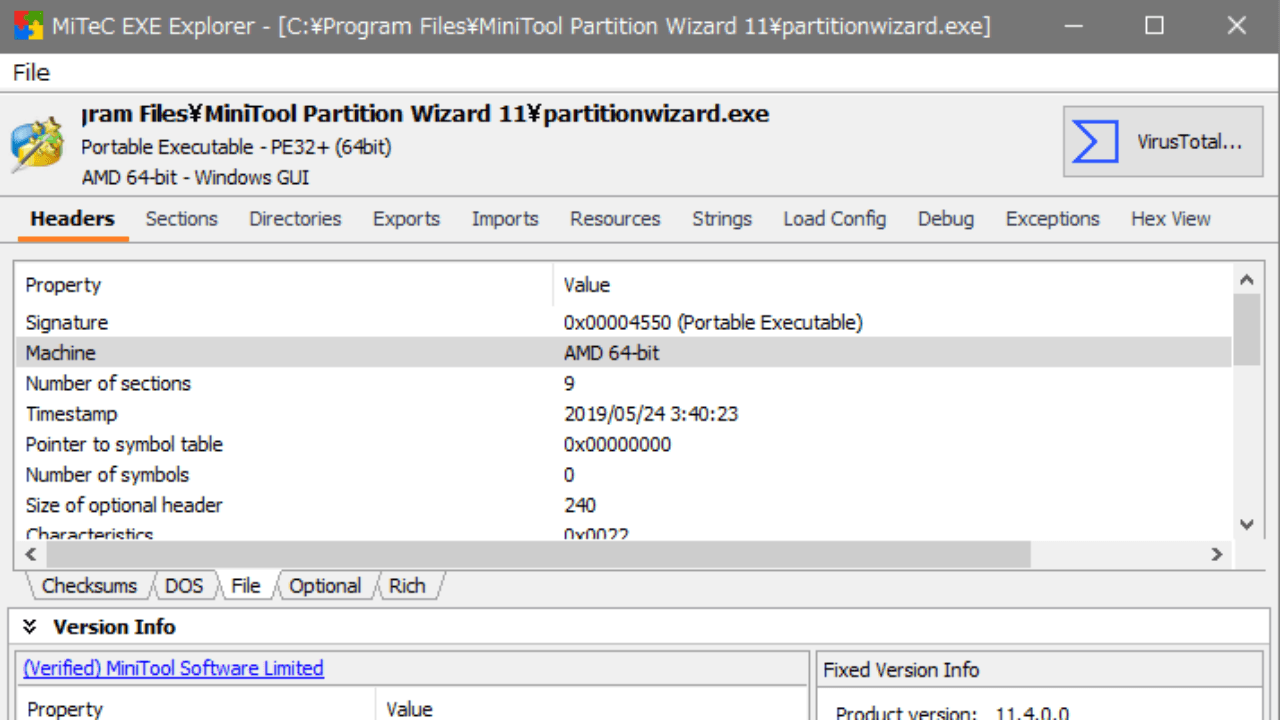This screenshot has height=720, width=1280.
Task: Select the Size of optional header row
Action: point(624,506)
